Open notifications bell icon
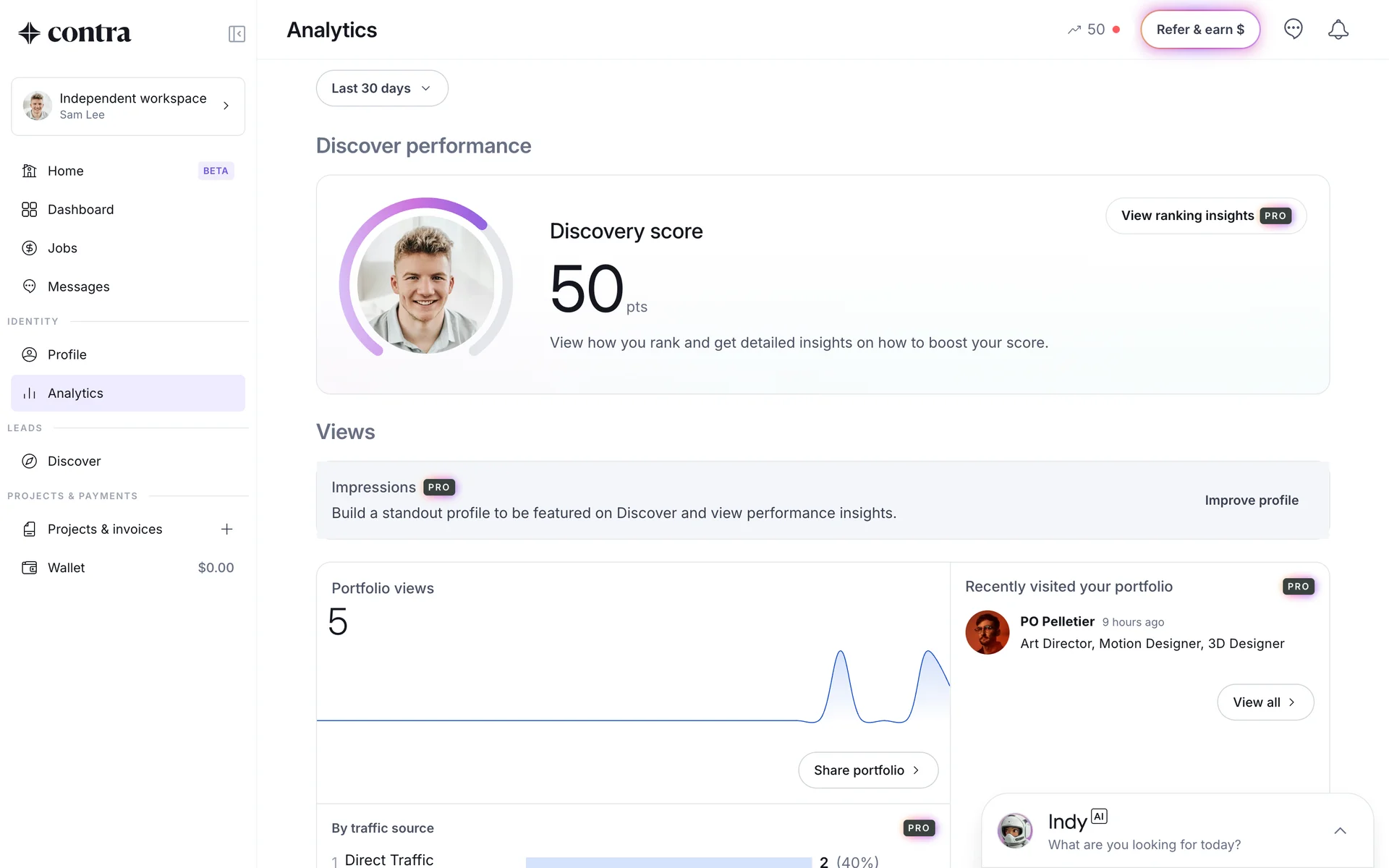The image size is (1389, 868). click(x=1338, y=30)
